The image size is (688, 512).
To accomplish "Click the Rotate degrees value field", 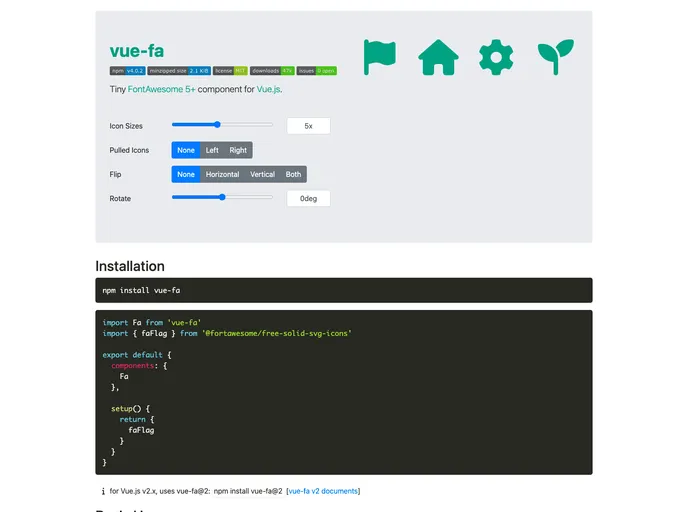I will tap(308, 198).
